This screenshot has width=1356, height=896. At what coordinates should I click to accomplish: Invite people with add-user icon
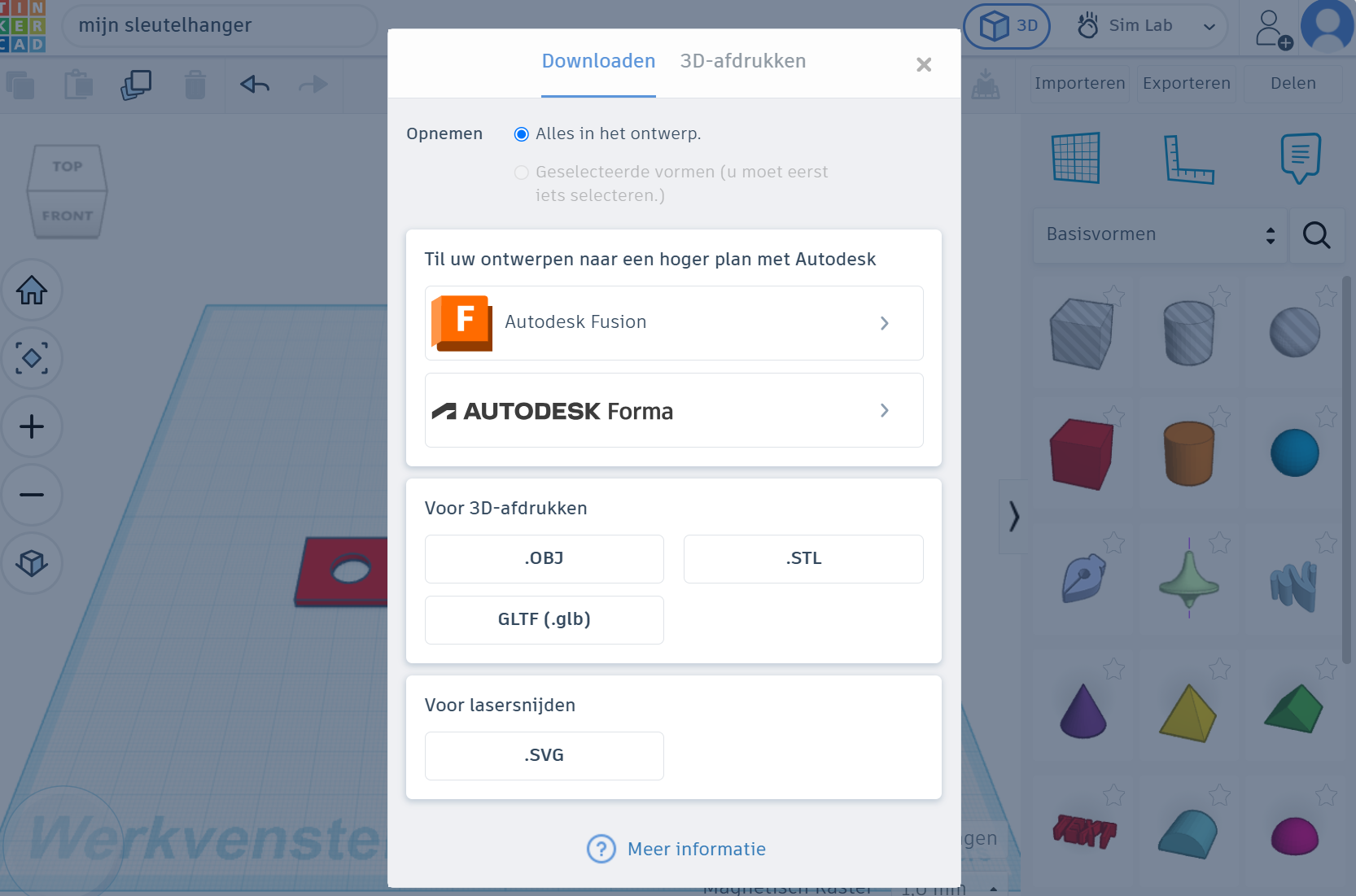pyautogui.click(x=1273, y=29)
